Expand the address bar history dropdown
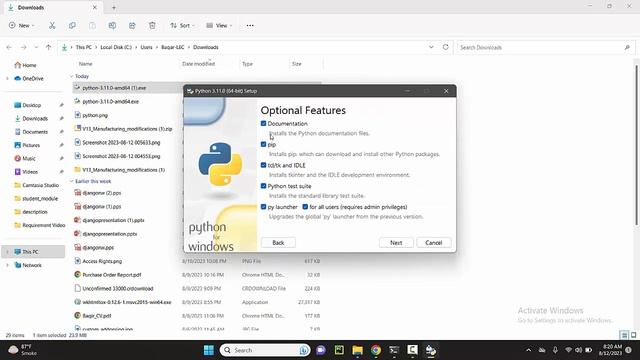The image size is (640, 360). click(x=431, y=47)
